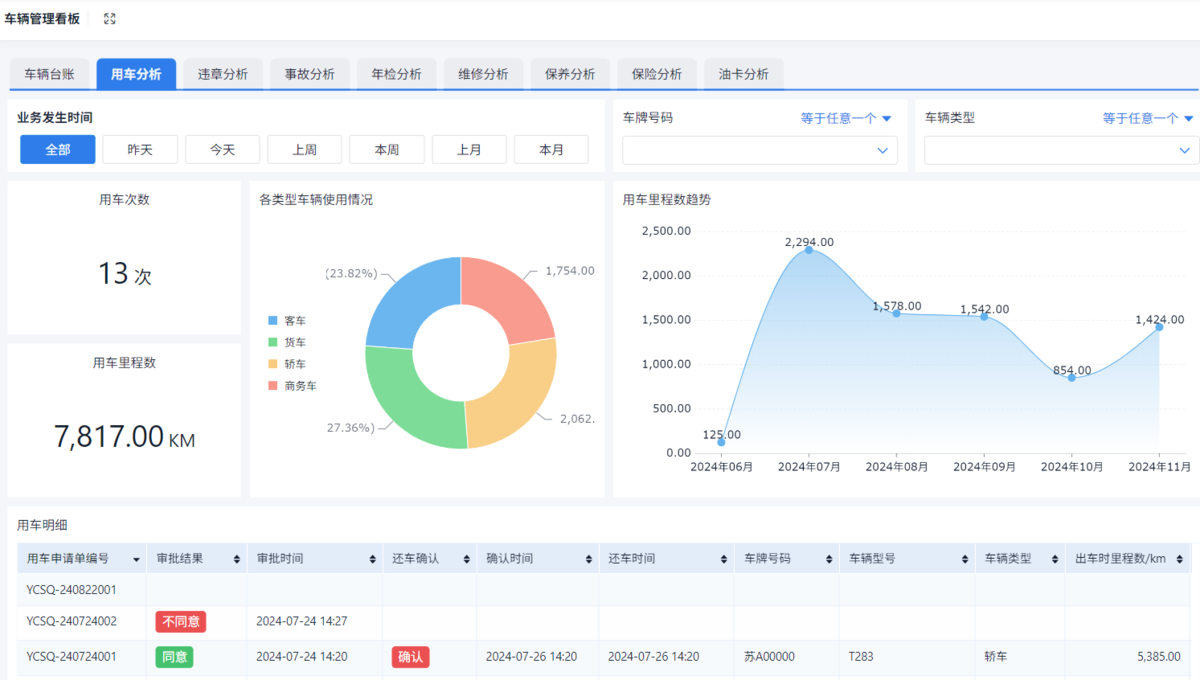Click the fullscreen expand icon beside title

pyautogui.click(x=110, y=19)
